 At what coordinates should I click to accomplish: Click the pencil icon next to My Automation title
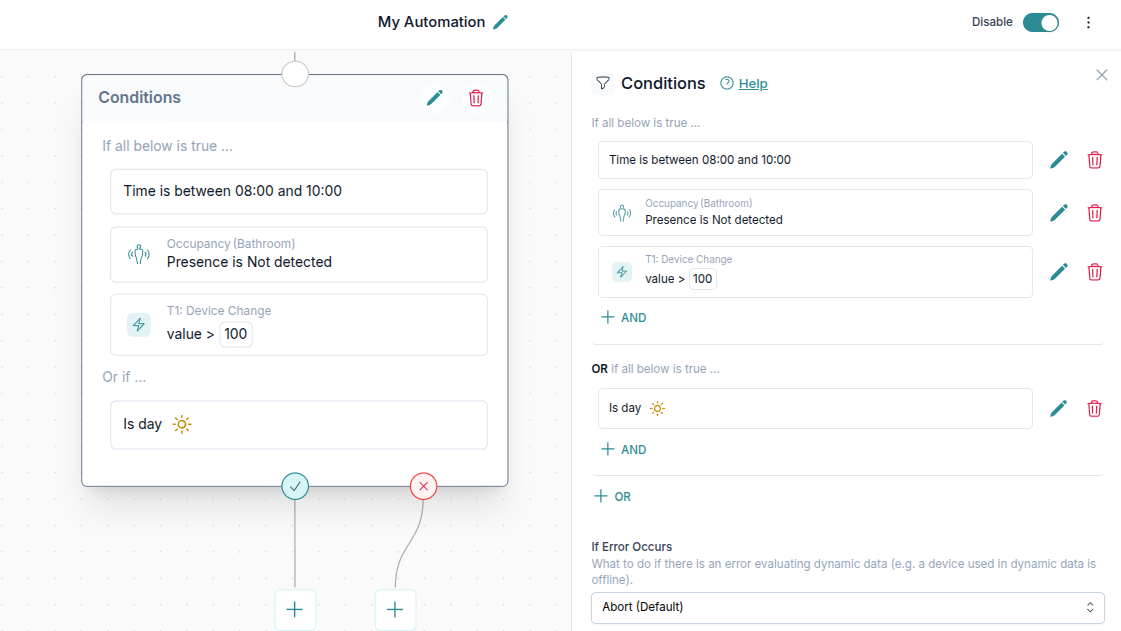(500, 22)
